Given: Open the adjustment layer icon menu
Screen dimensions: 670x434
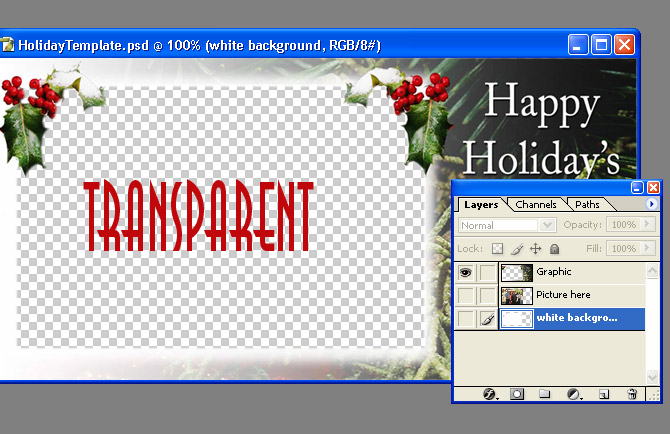Looking at the screenshot, I should (x=573, y=395).
